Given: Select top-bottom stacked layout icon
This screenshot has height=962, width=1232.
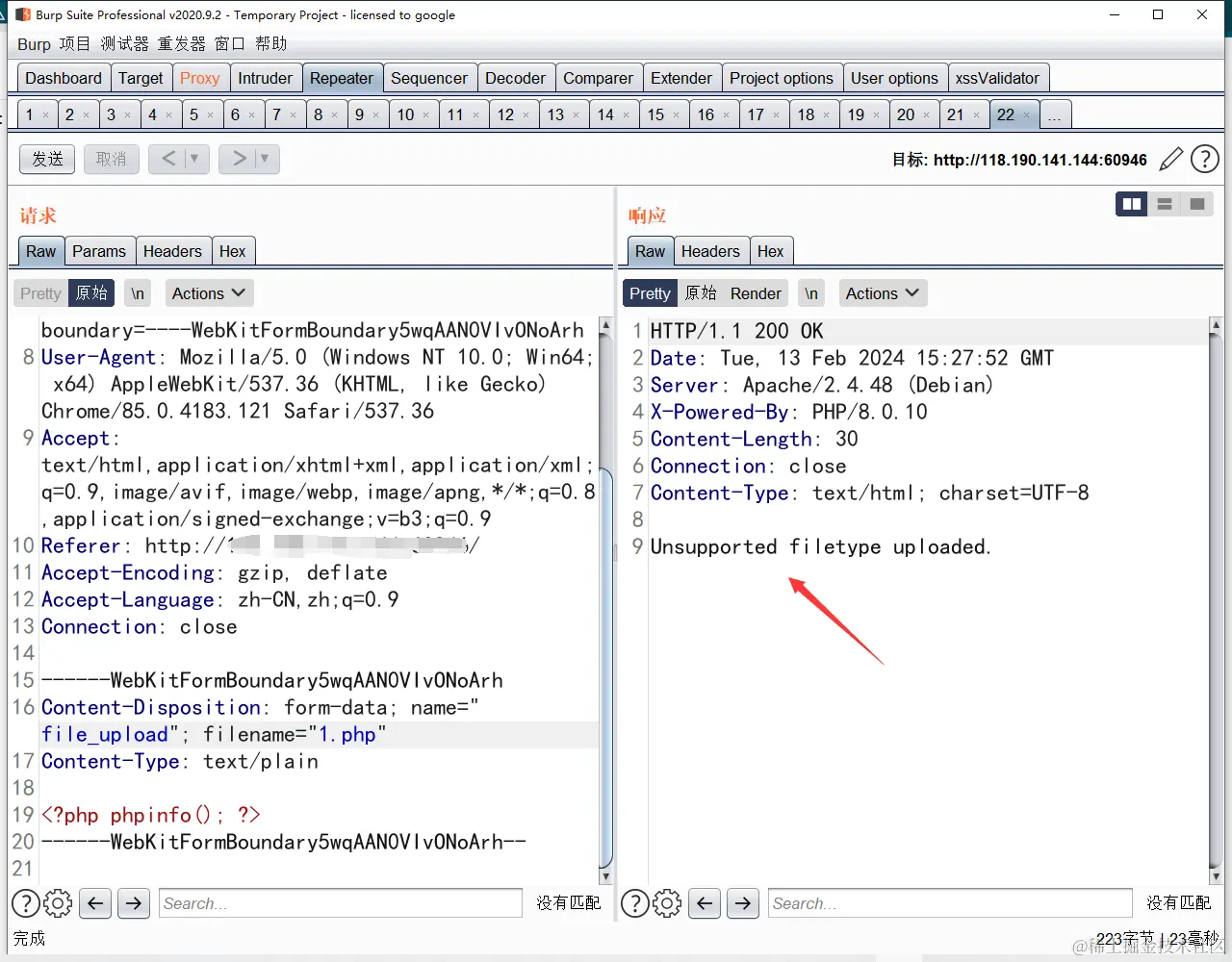Looking at the screenshot, I should (x=1165, y=204).
